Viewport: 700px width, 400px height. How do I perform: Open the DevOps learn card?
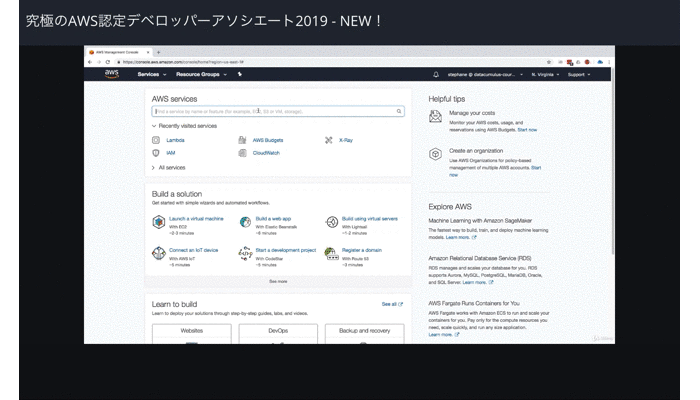[278, 334]
